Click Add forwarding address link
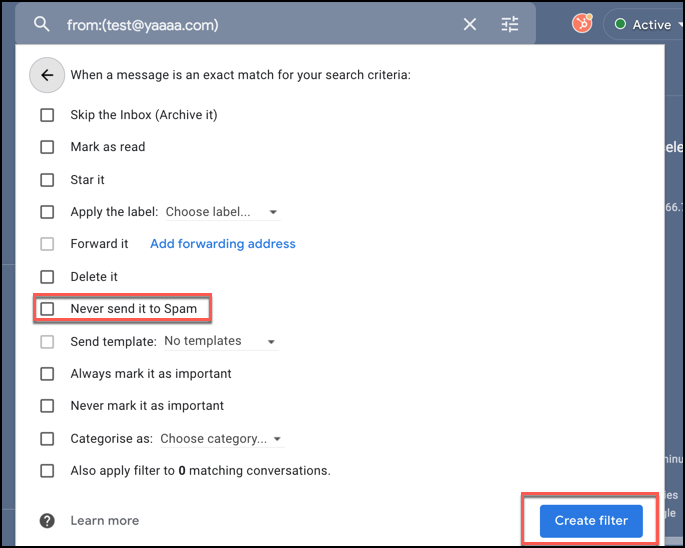The height and width of the screenshot is (548, 685). (222, 244)
